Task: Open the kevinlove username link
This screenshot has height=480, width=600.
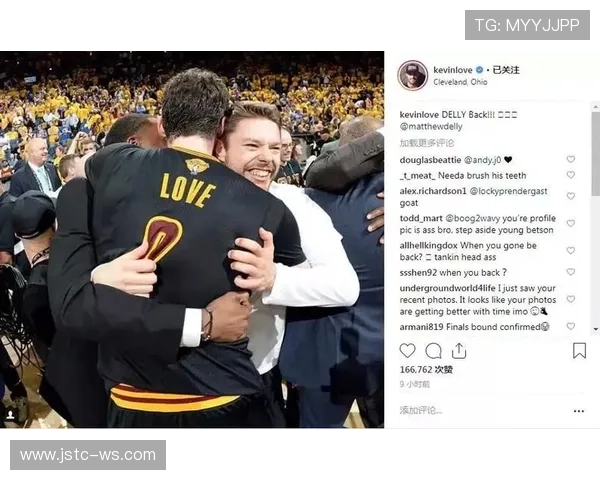Action: click(x=453, y=70)
